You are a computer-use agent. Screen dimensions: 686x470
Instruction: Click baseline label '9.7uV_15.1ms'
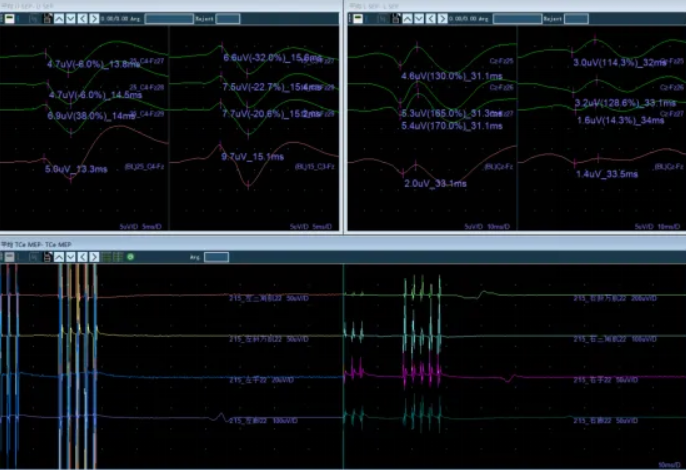(x=252, y=156)
